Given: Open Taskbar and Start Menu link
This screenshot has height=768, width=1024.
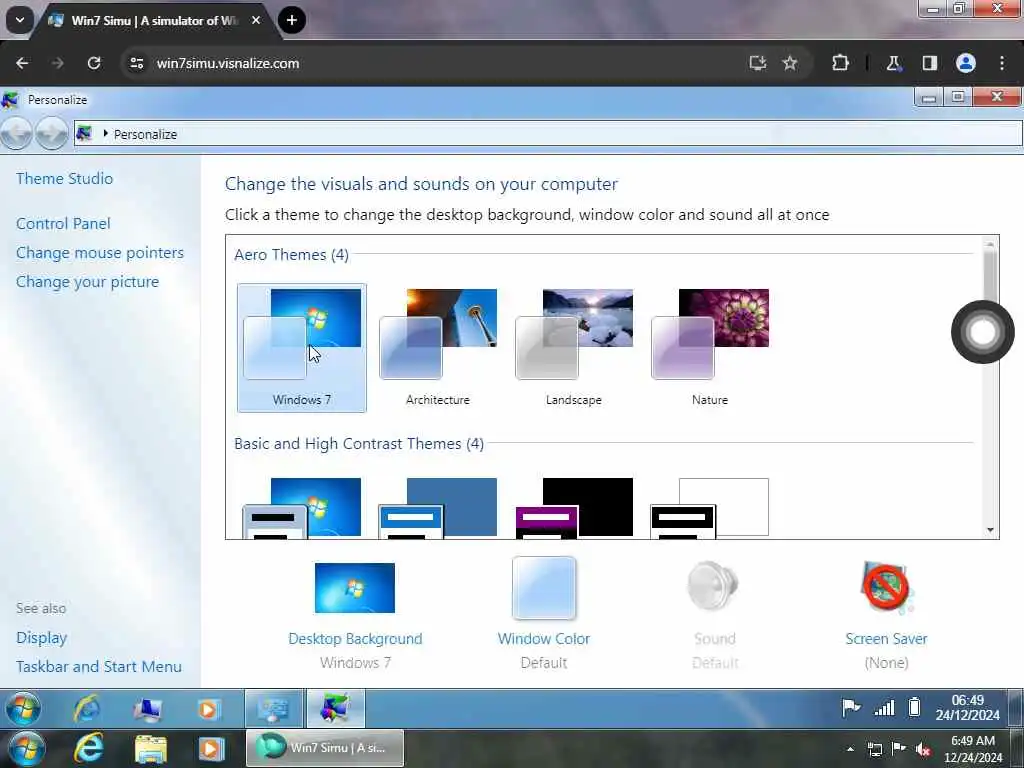Looking at the screenshot, I should click(x=99, y=666).
